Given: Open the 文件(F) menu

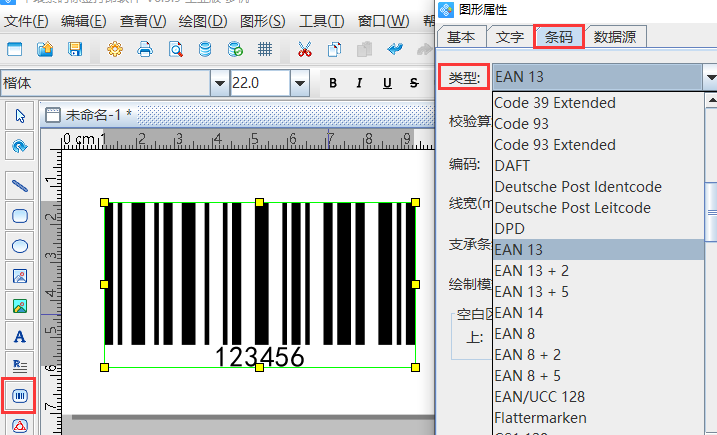Looking at the screenshot, I should tap(26, 21).
